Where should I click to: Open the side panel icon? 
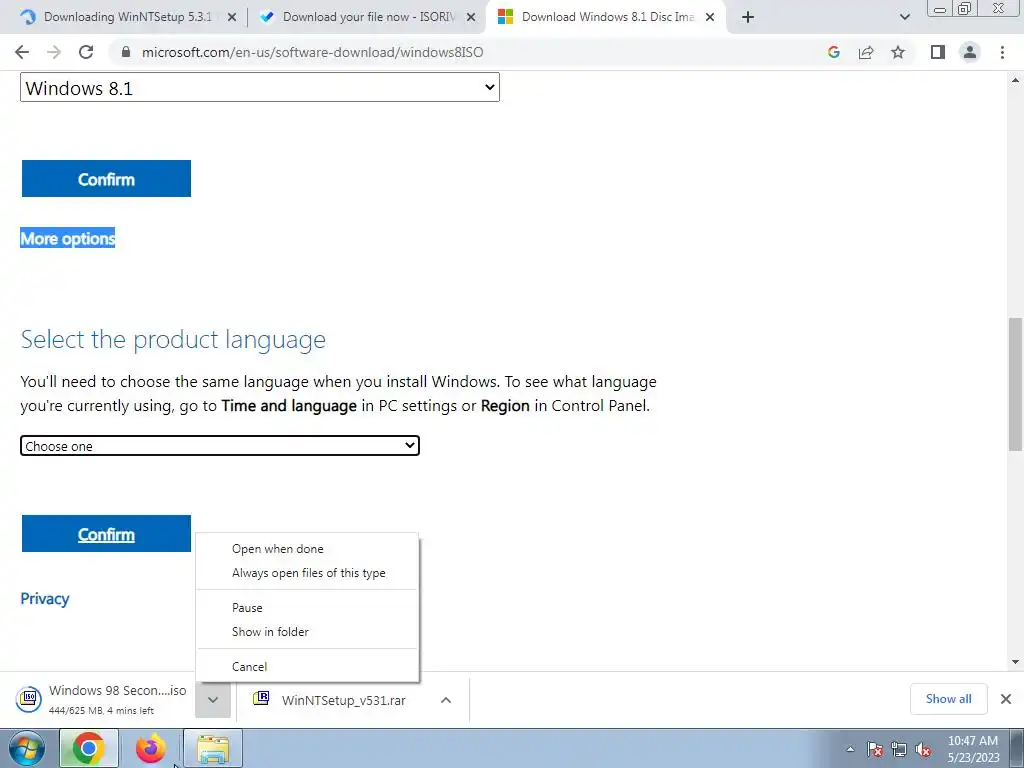pyautogui.click(x=938, y=52)
